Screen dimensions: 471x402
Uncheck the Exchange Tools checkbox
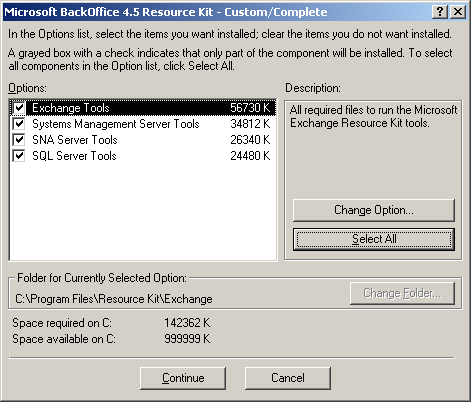[19, 108]
